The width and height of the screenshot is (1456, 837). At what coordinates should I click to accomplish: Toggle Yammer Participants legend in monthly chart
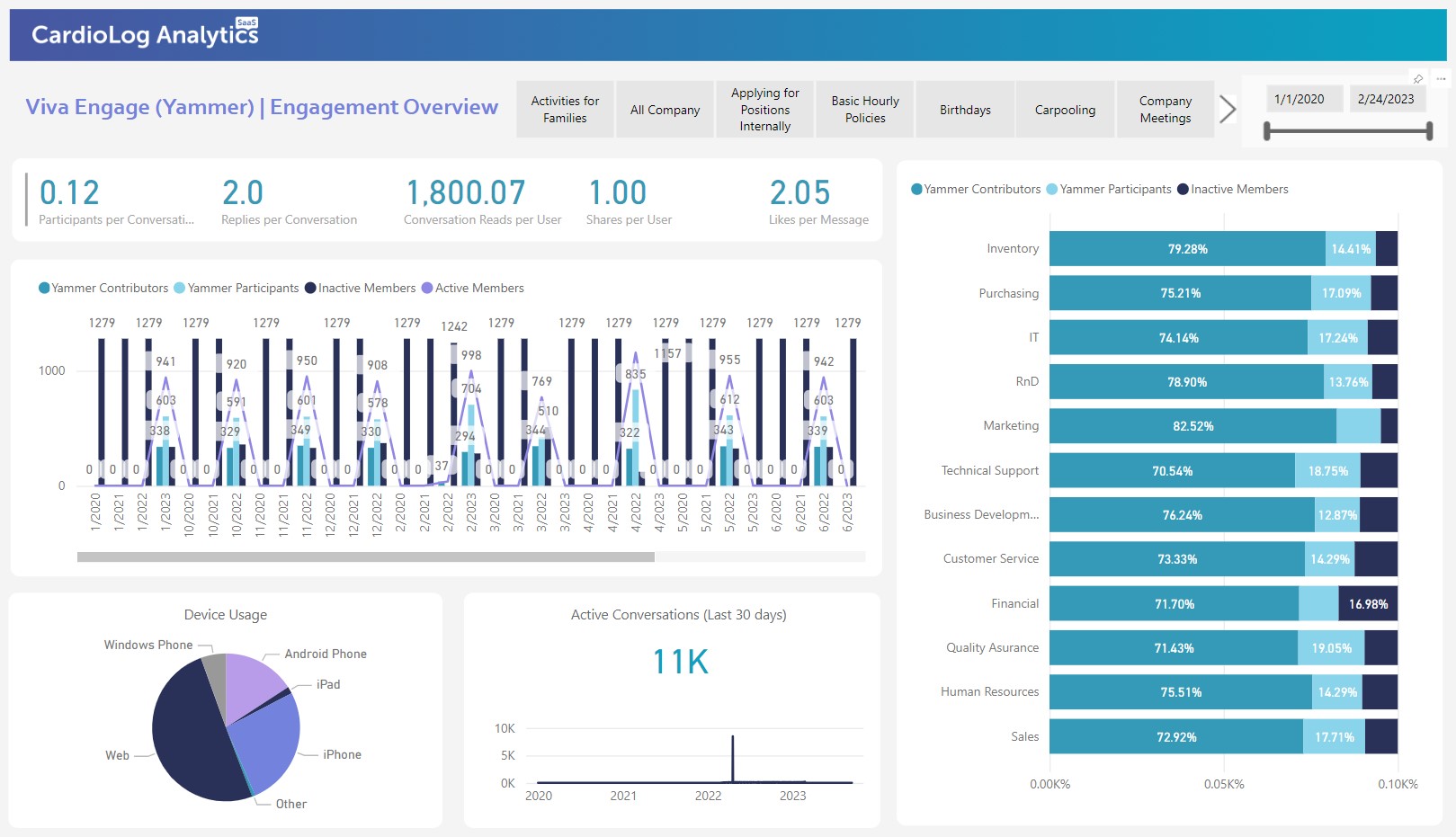point(237,288)
